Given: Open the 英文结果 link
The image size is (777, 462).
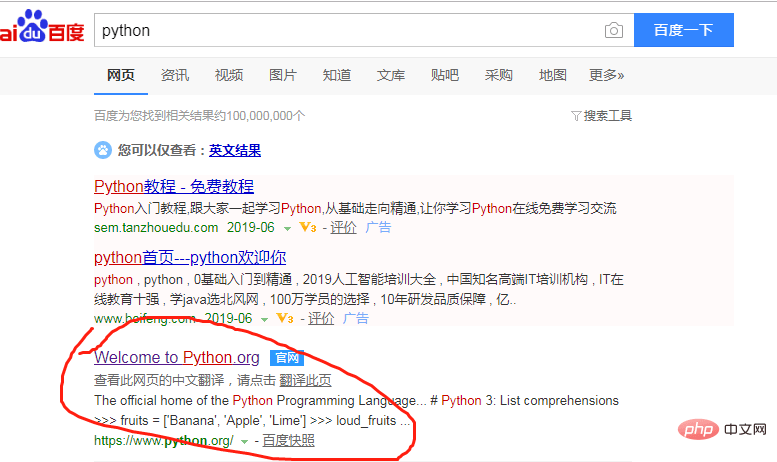Looking at the screenshot, I should coord(235,150).
